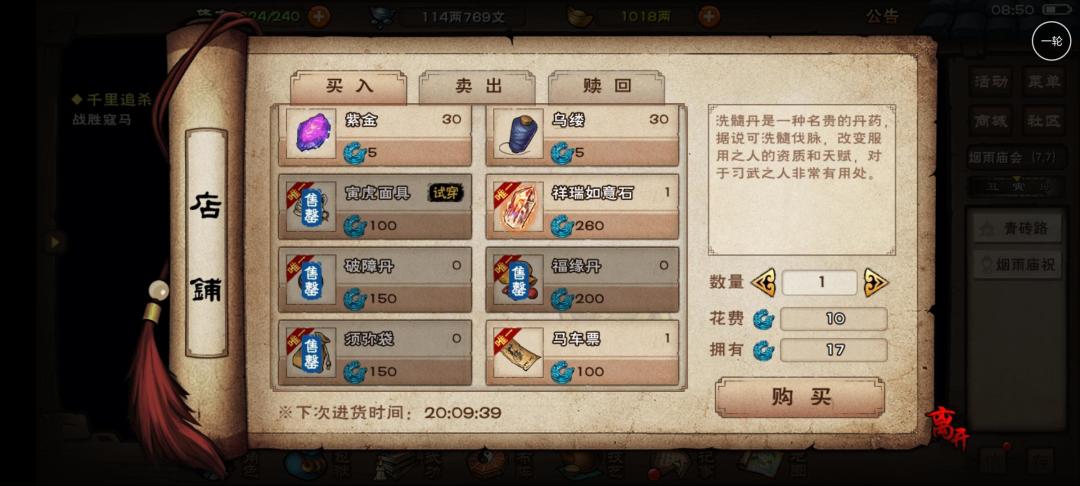Image resolution: width=1080 pixels, height=486 pixels.
Task: Tap the plus icon beside stamina 240
Action: pyautogui.click(x=318, y=16)
